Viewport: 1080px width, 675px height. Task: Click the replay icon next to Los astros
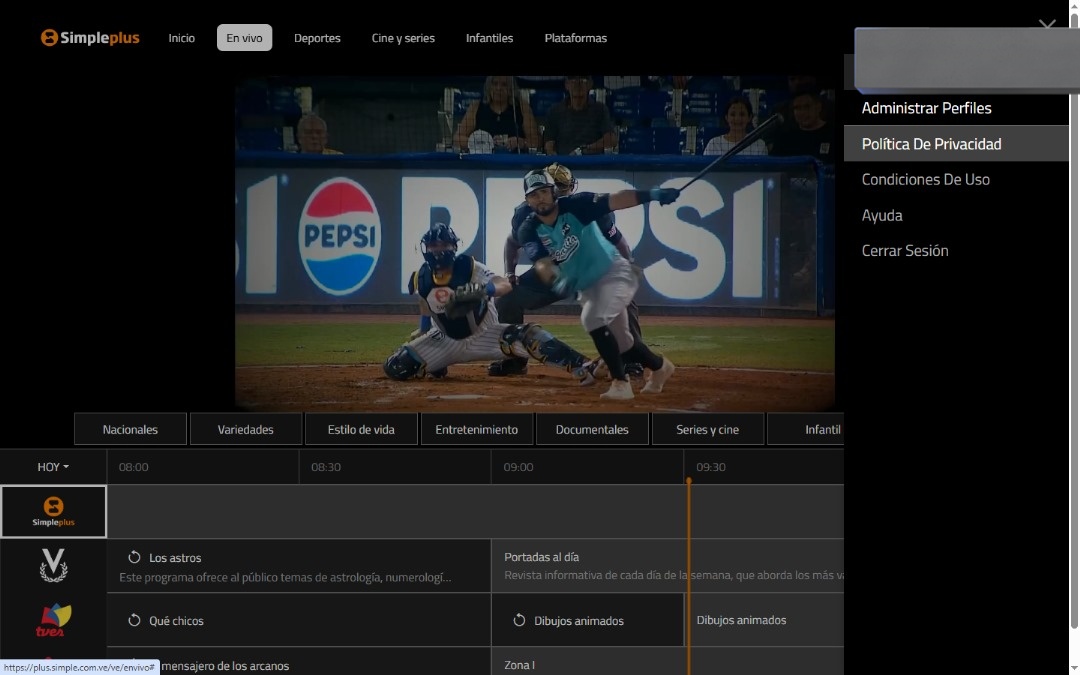click(134, 557)
